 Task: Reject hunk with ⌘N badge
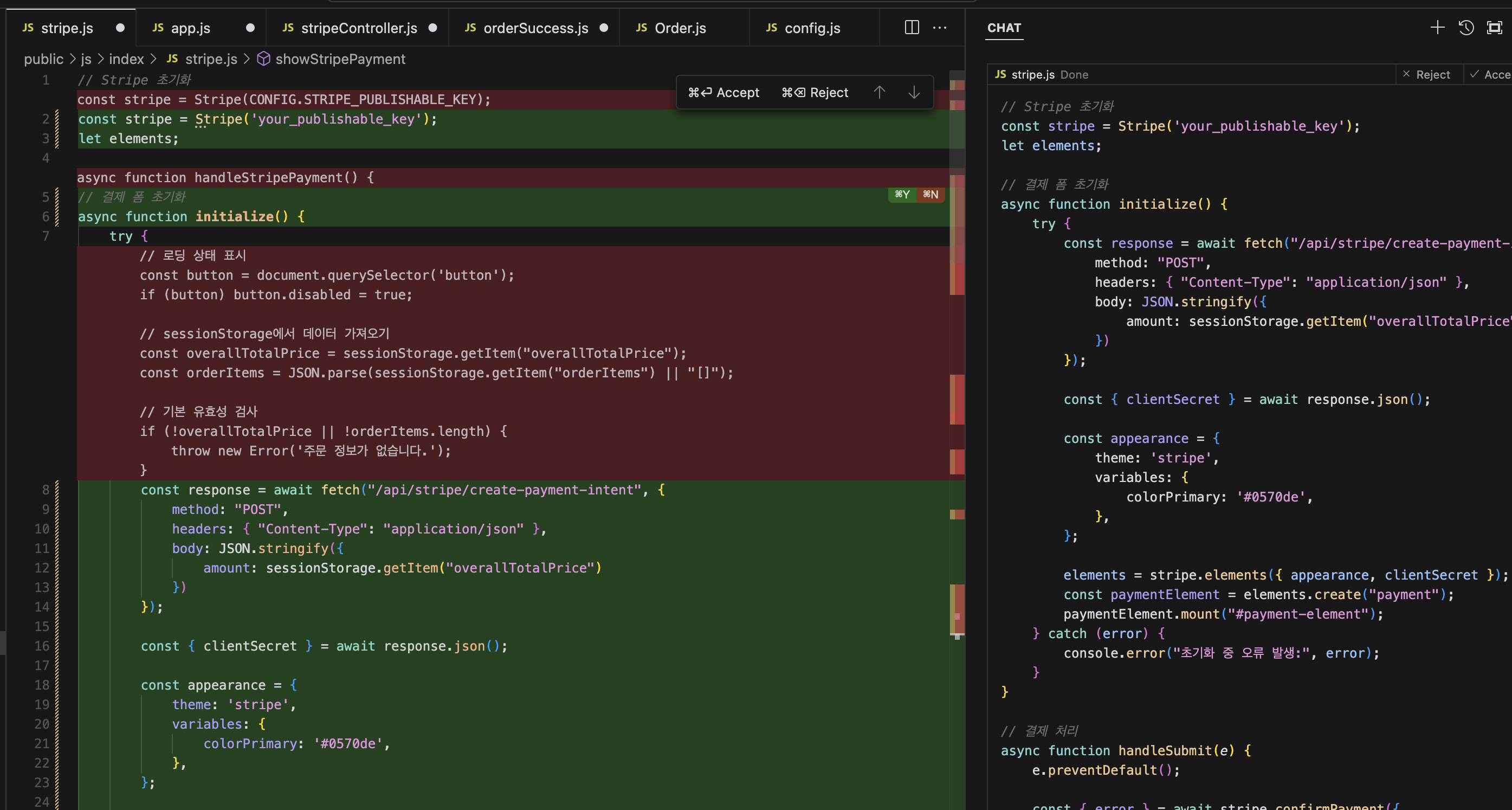(931, 195)
